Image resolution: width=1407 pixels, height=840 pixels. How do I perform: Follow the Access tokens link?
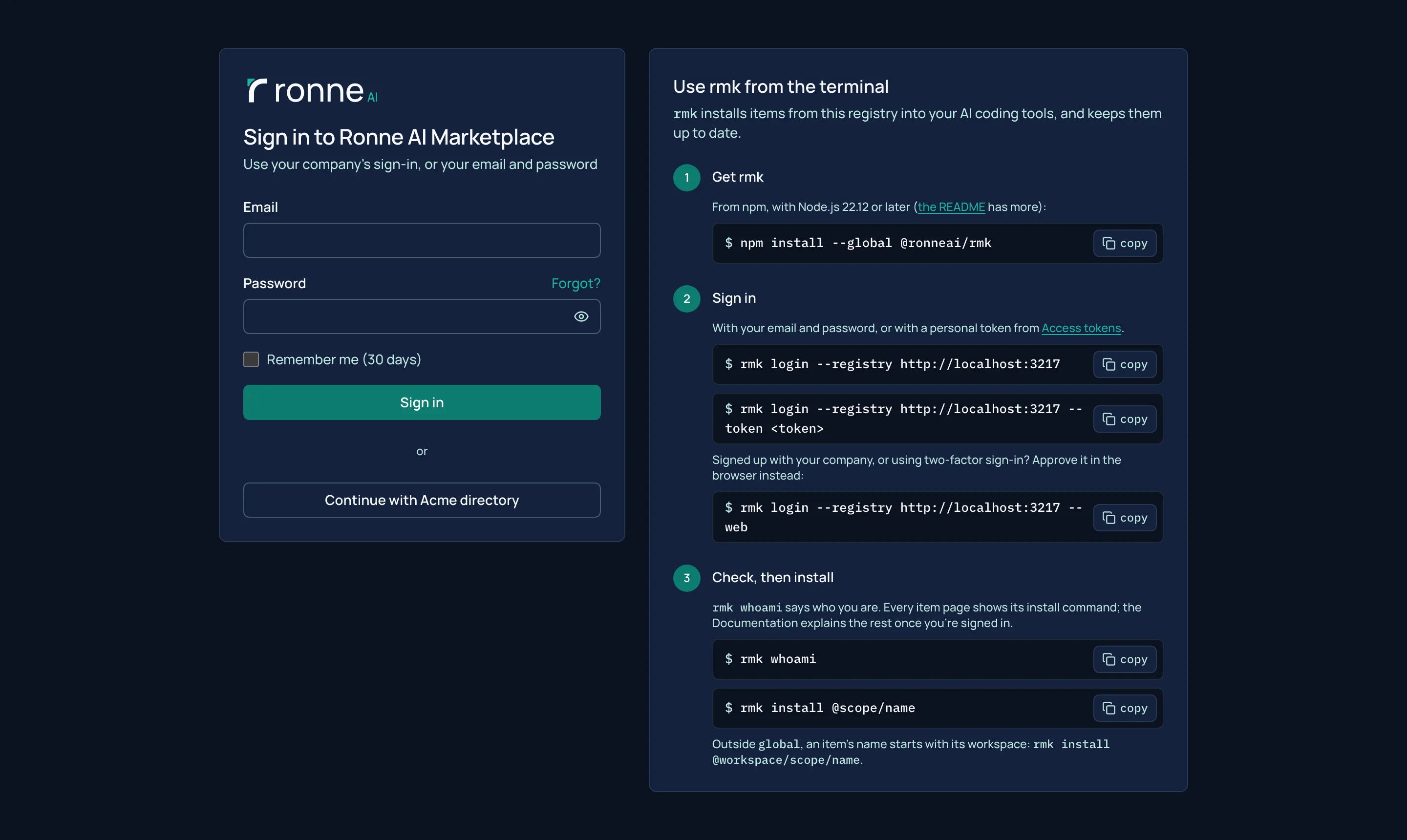pos(1081,328)
